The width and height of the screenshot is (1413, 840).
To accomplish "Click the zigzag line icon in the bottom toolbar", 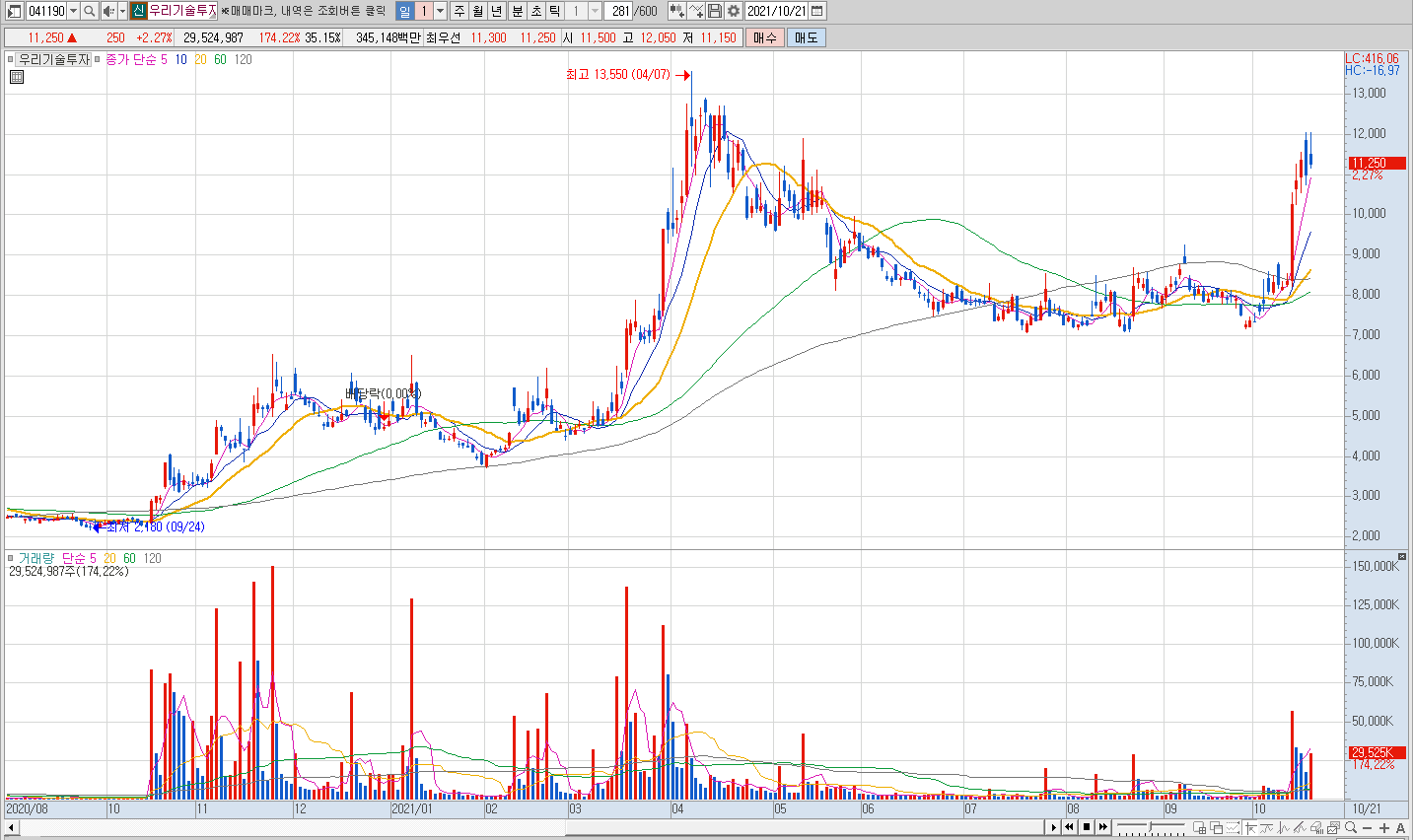I will 1283,827.
